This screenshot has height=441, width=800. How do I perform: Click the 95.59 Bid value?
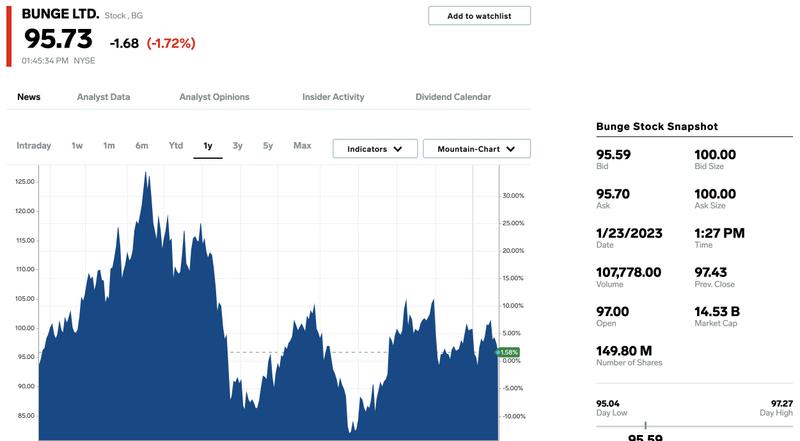pyautogui.click(x=613, y=155)
